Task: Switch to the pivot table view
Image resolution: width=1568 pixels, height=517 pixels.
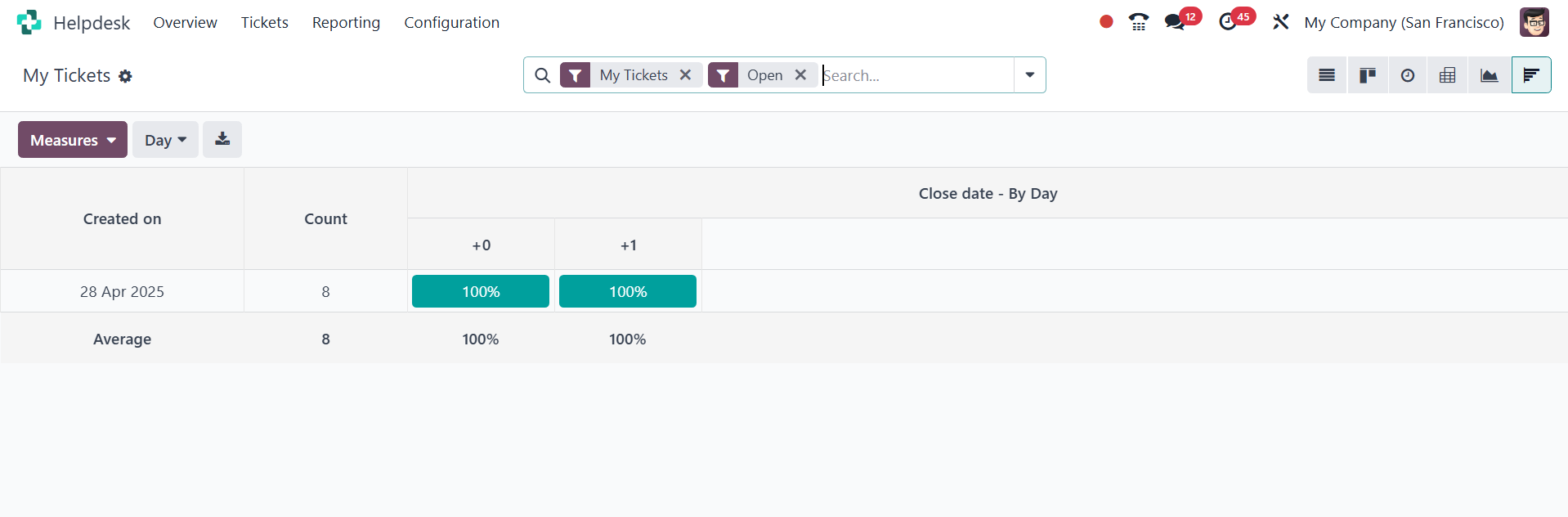Action: click(1447, 75)
